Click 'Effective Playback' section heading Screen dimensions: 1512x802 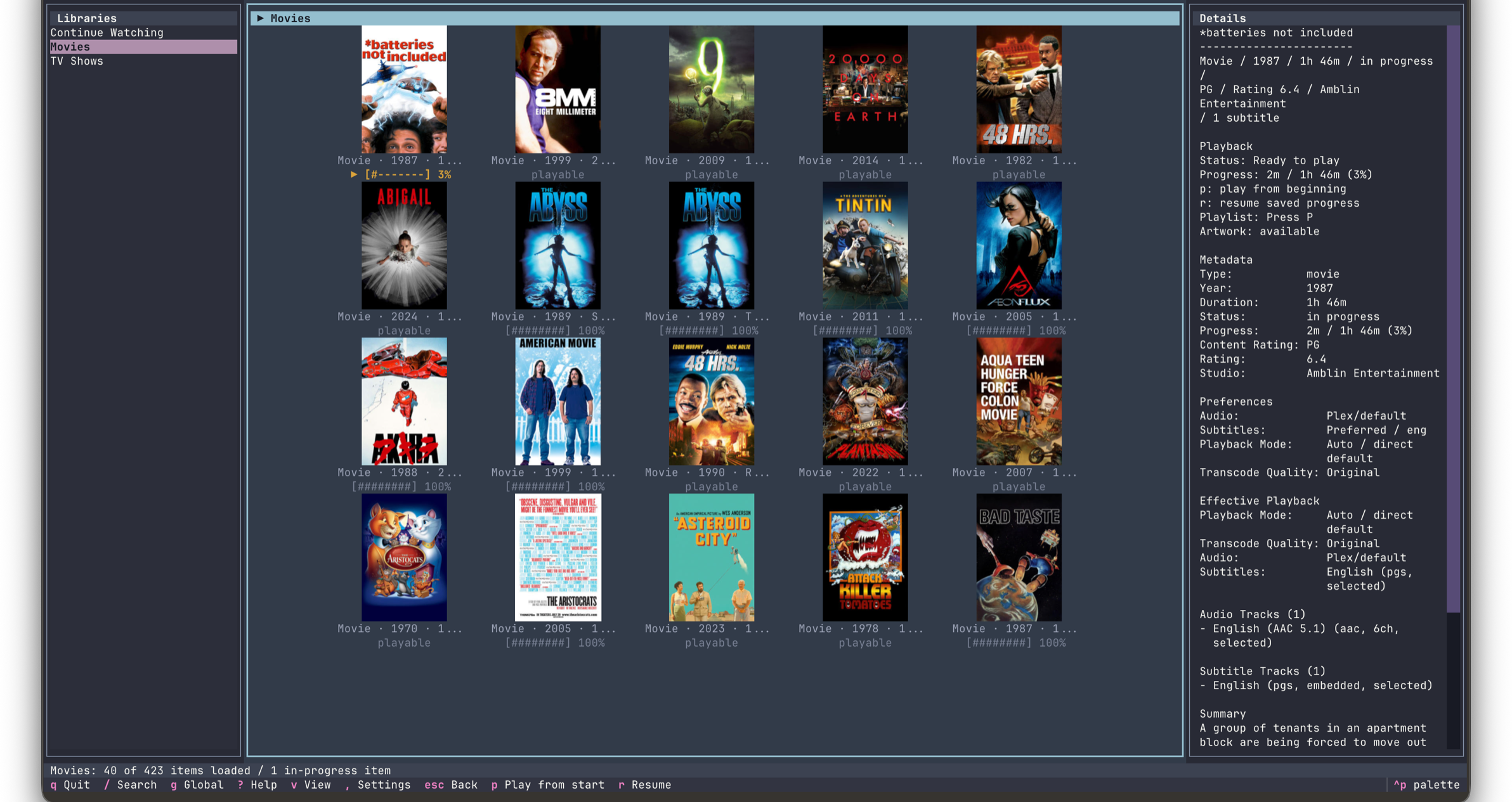pos(1259,501)
